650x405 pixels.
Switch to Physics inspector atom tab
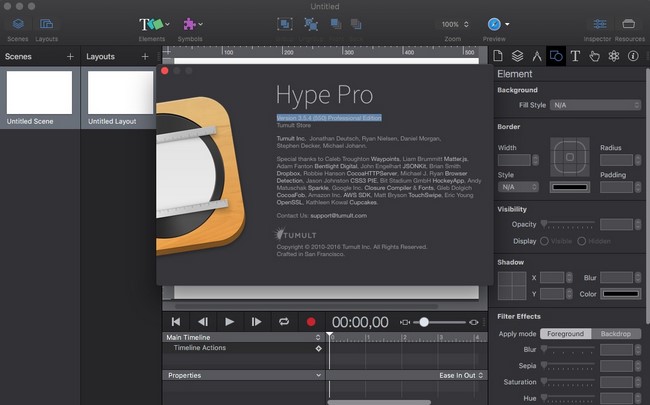pyautogui.click(x=614, y=56)
